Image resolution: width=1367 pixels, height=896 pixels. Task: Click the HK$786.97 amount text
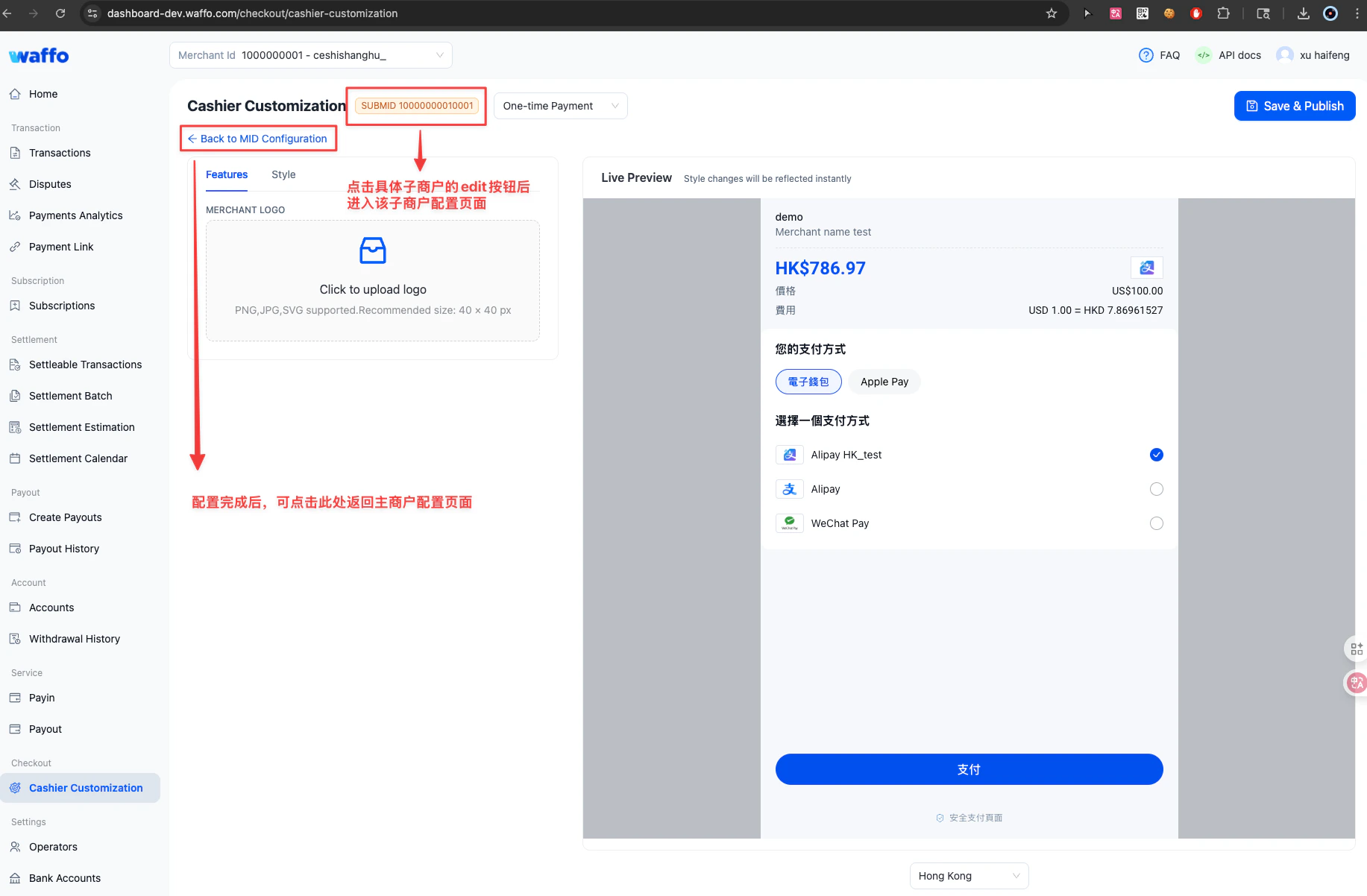(x=820, y=268)
